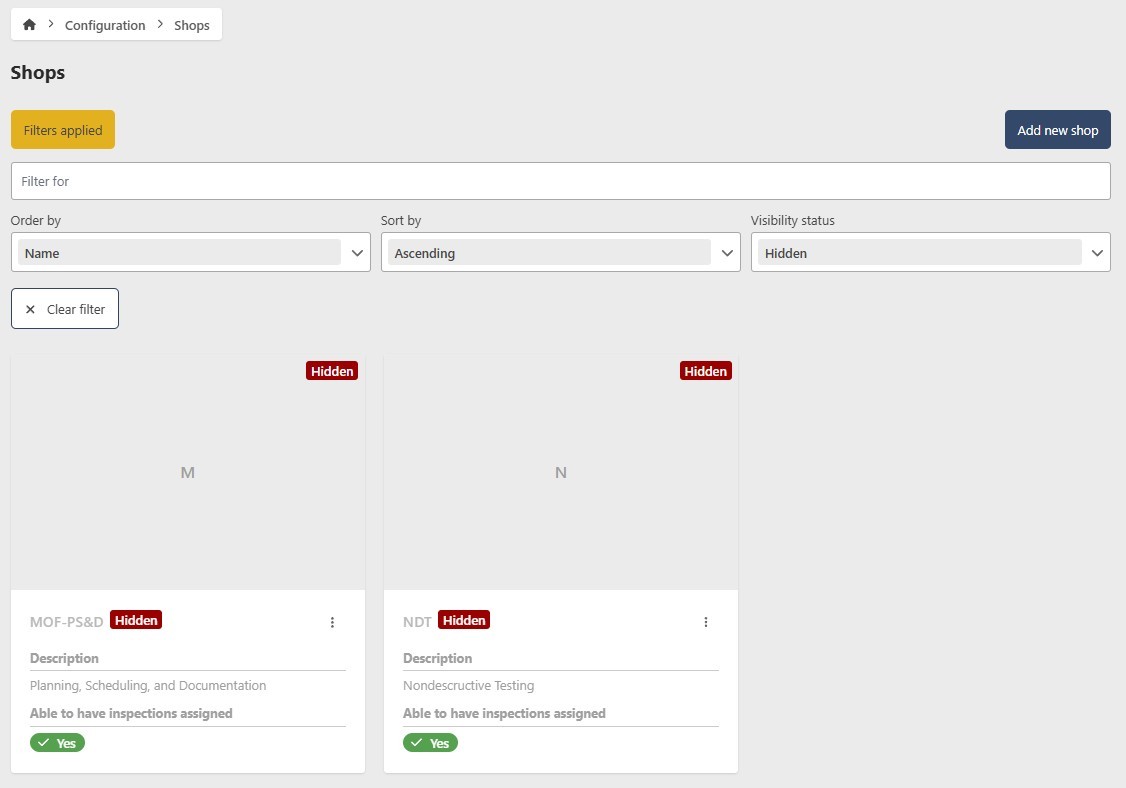The height and width of the screenshot is (788, 1126).
Task: Toggle the Hidden badge beside the NDT name
Action: point(464,620)
